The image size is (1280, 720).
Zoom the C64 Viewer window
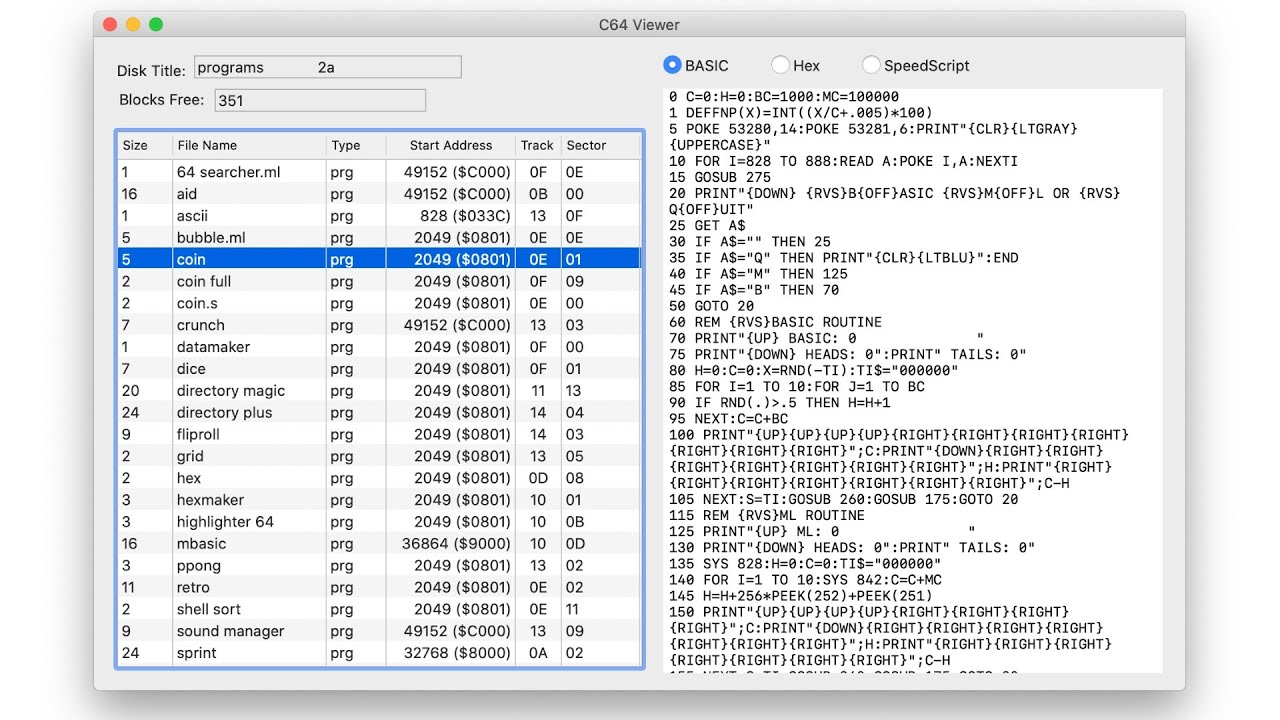click(156, 24)
